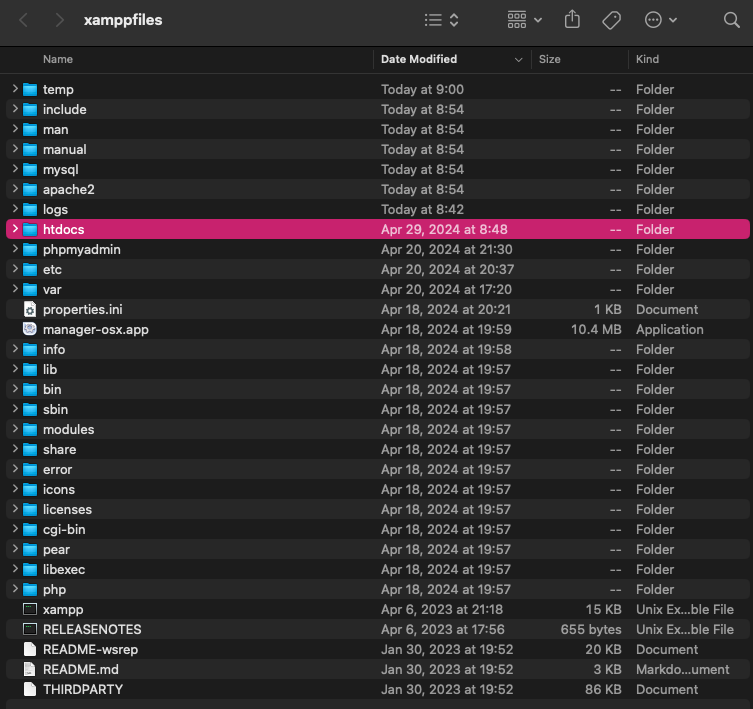Select the pear folder icon
This screenshot has height=709, width=753.
tap(30, 550)
